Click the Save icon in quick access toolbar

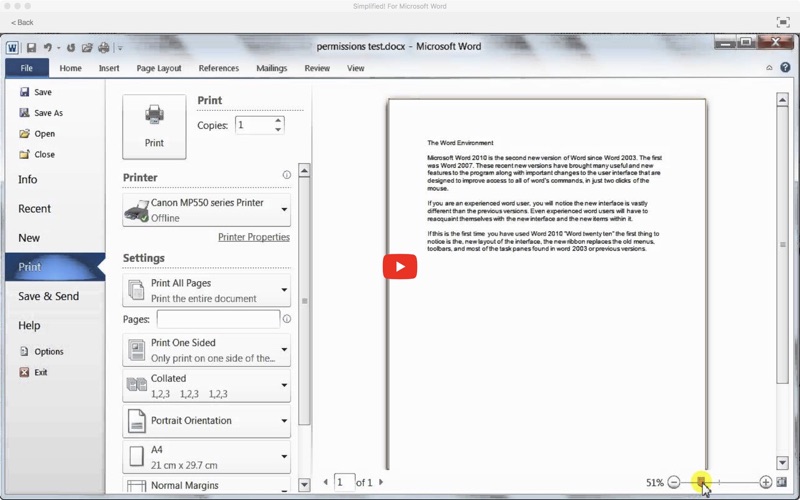tap(31, 48)
